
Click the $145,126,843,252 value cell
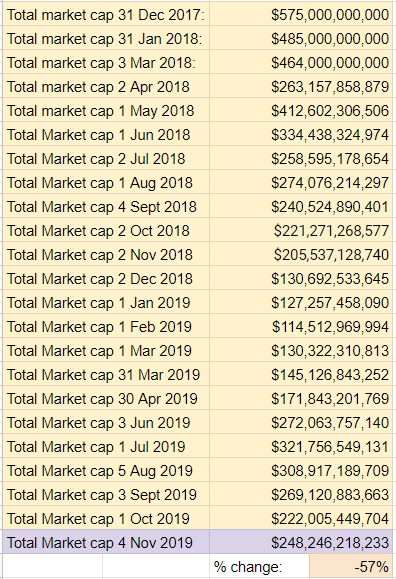tap(301, 375)
